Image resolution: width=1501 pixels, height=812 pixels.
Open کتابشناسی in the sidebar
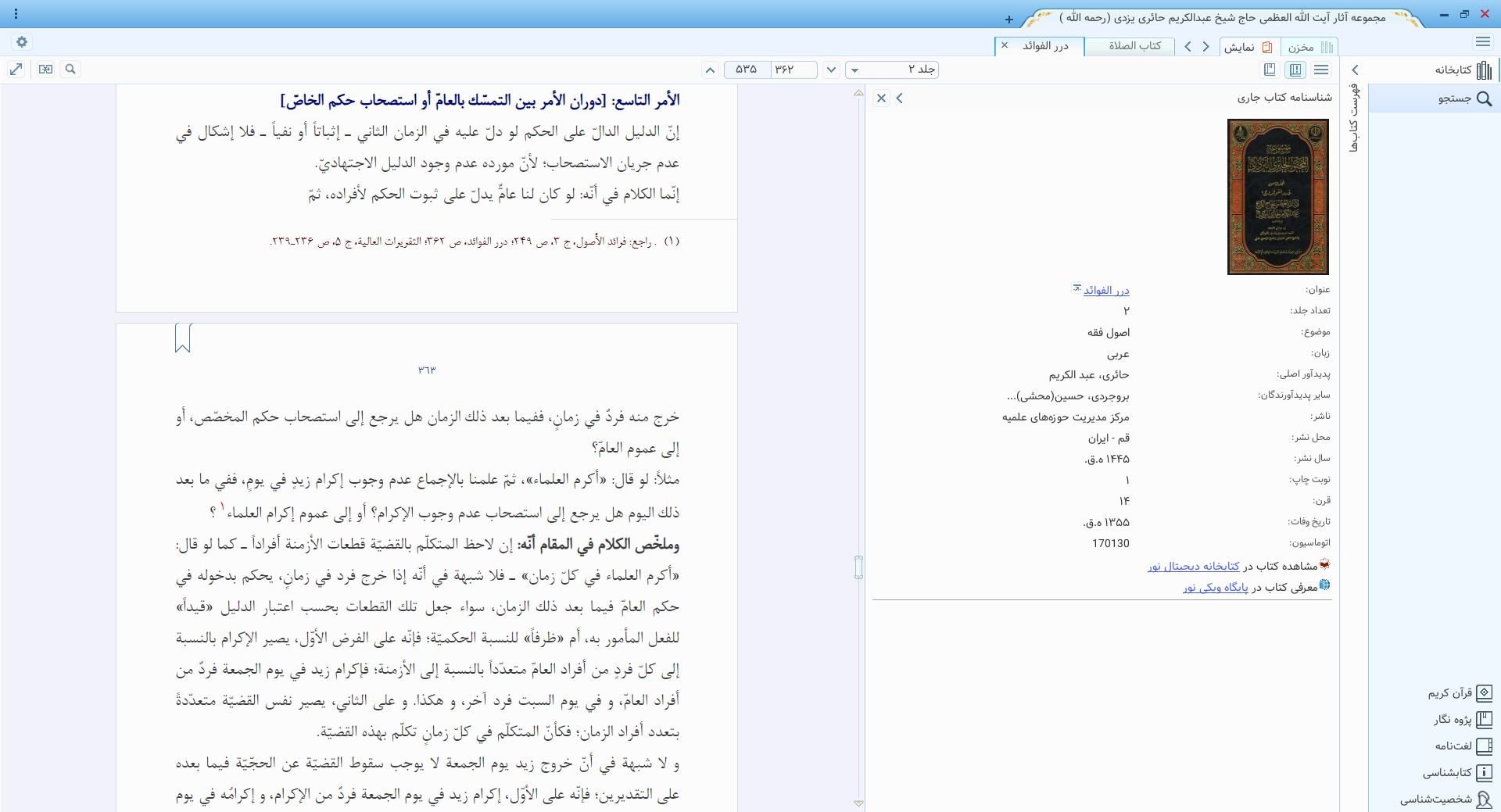(1457, 772)
